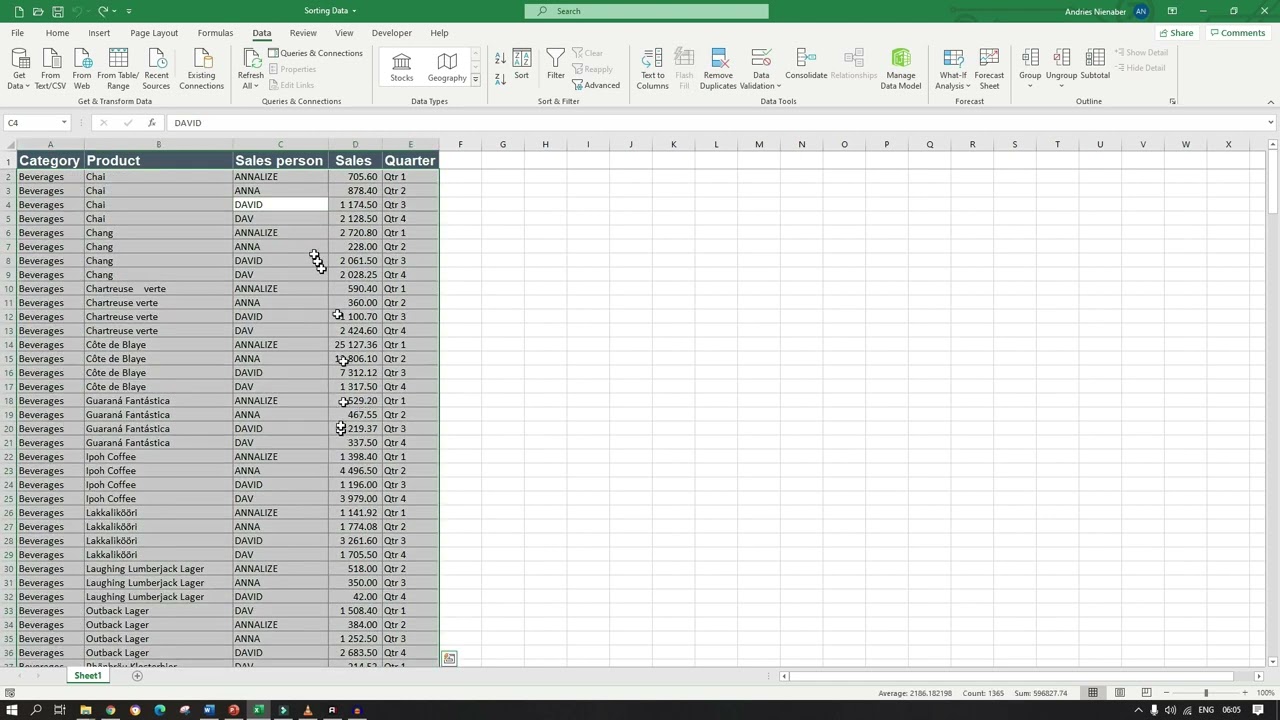Screen dimensions: 1280x720
Task: Click the Quick Analysis button
Action: coord(449,658)
